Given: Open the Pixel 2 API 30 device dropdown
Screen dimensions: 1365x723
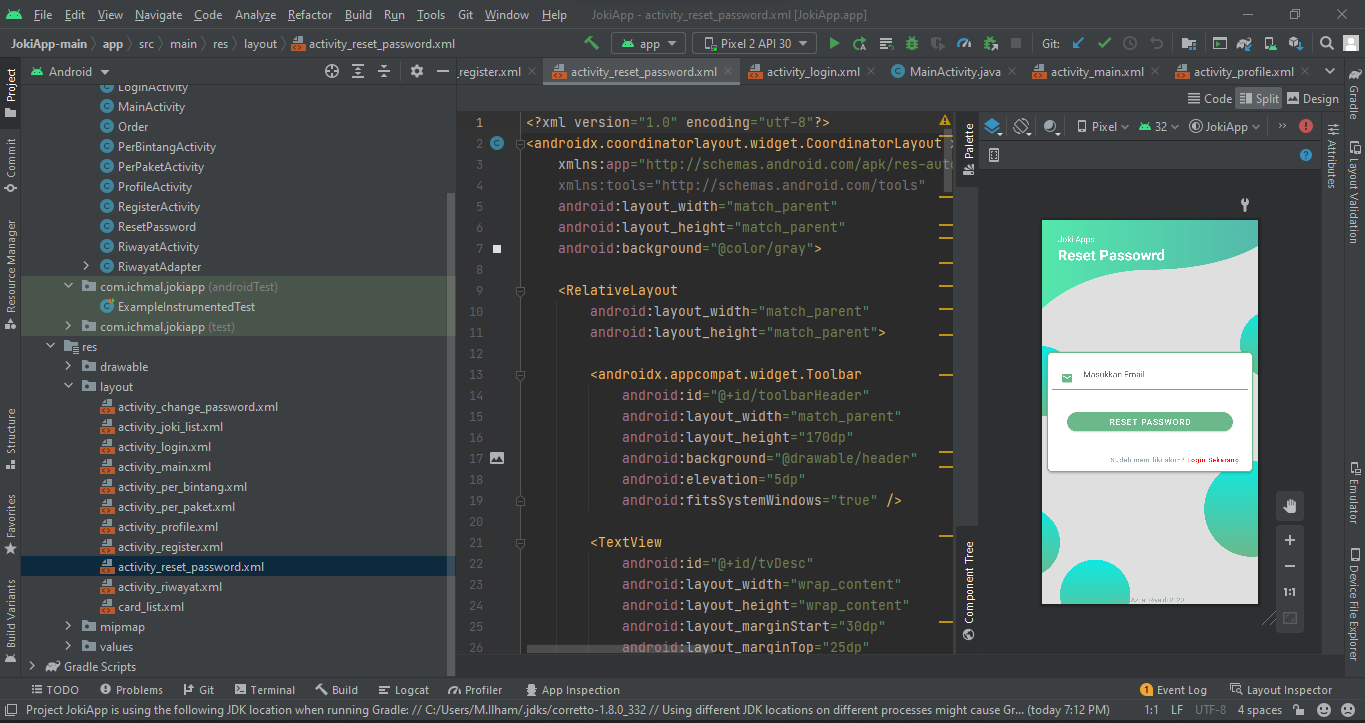Looking at the screenshot, I should point(755,43).
